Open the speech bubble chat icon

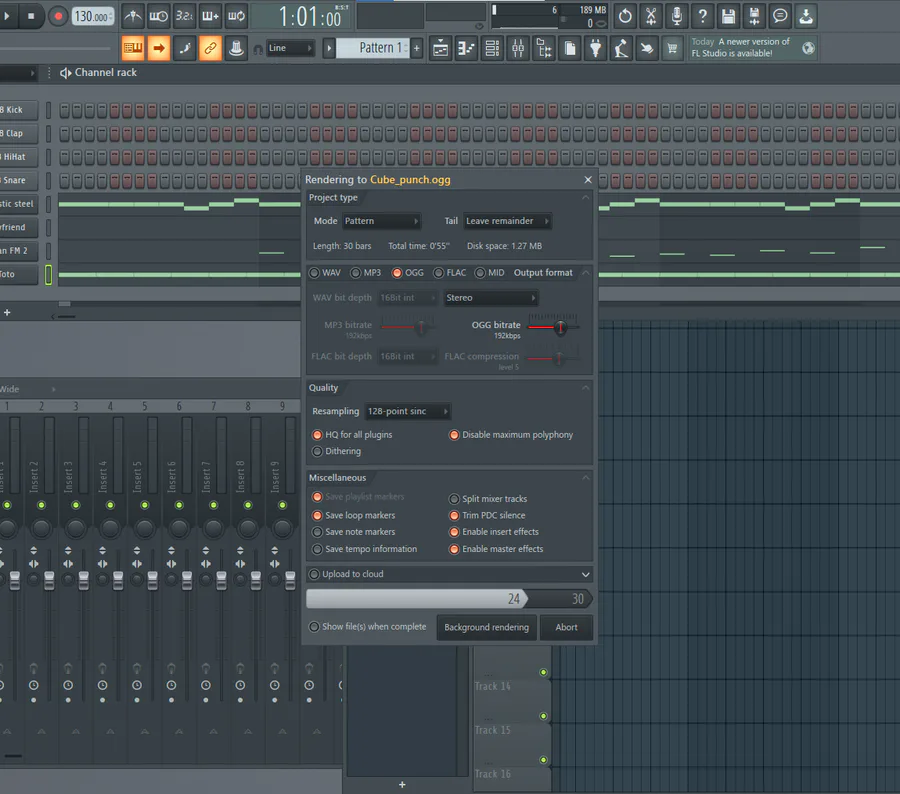point(780,16)
